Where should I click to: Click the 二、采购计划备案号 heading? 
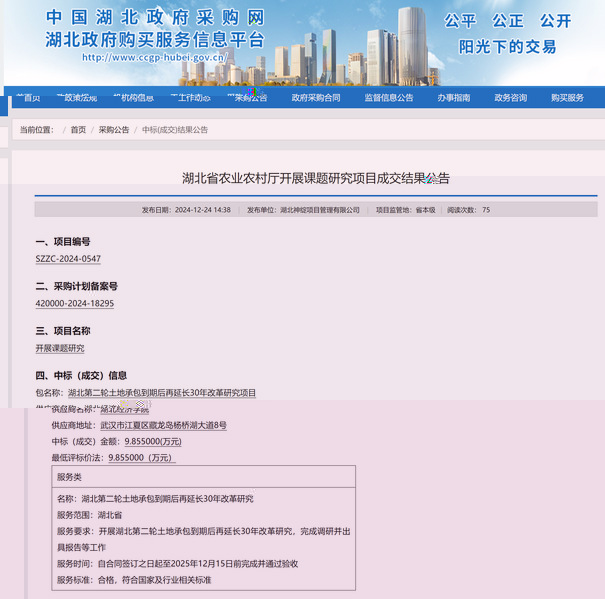point(76,286)
